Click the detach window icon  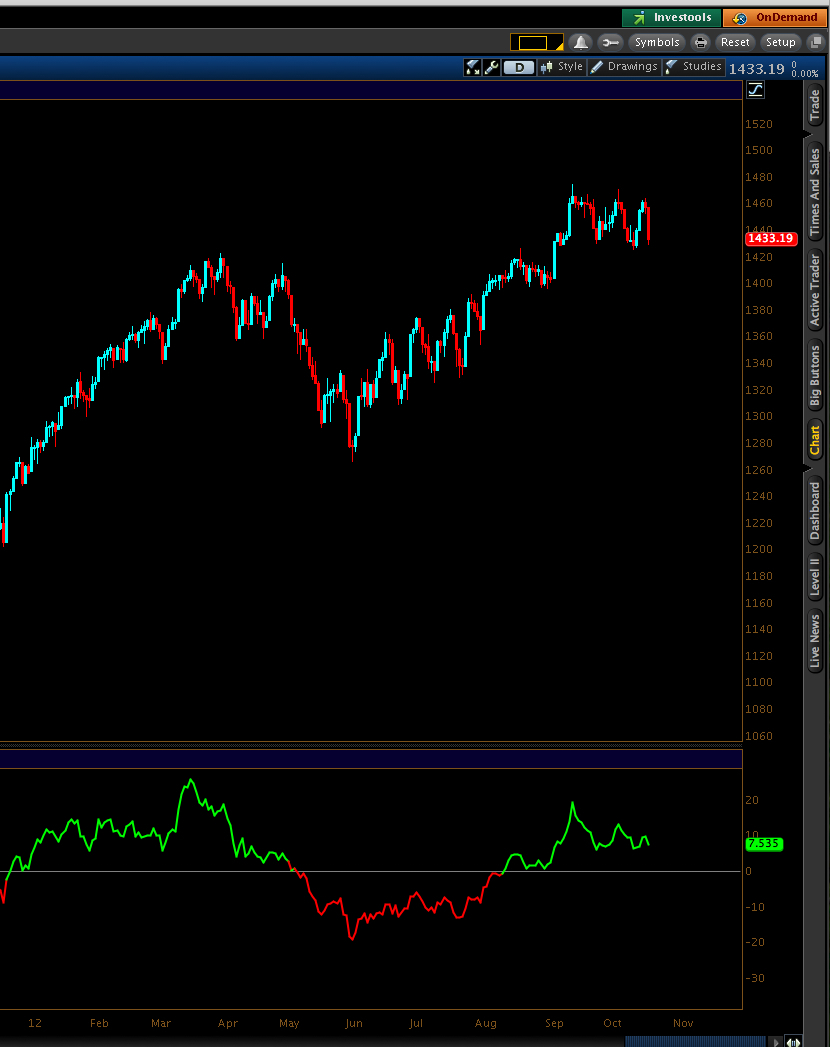click(x=816, y=43)
